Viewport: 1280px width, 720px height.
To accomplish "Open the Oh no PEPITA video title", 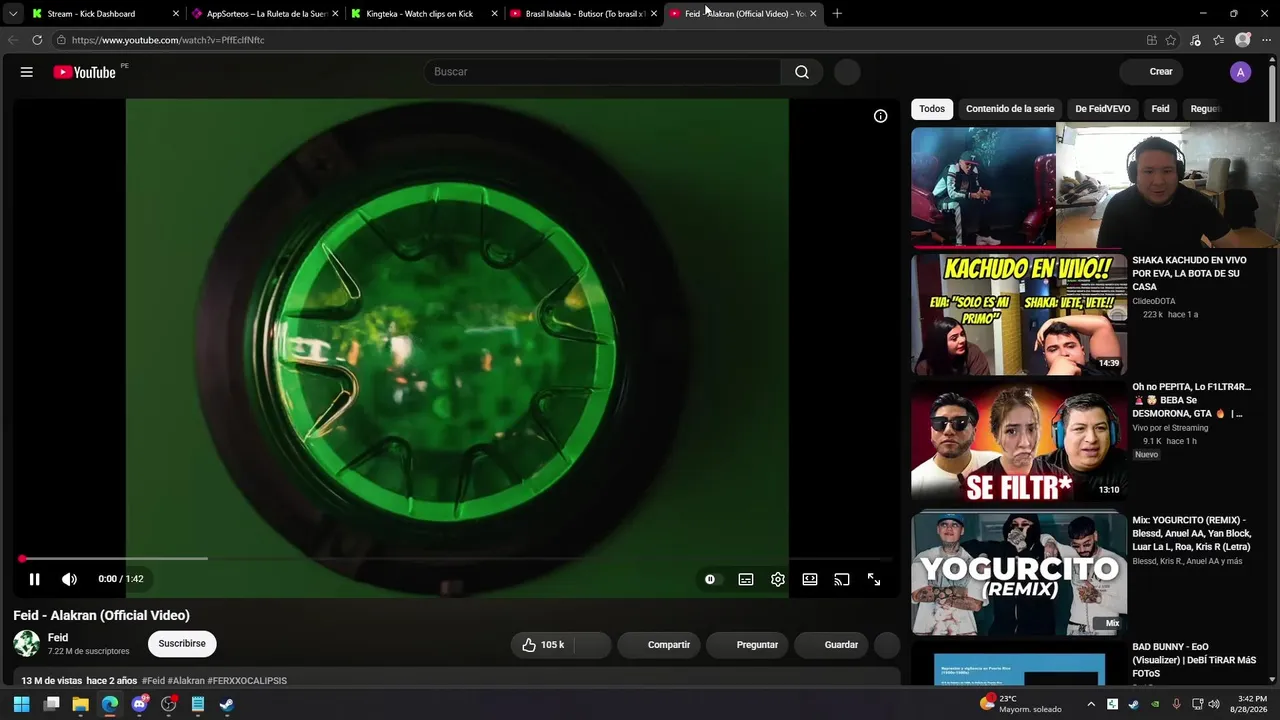I will (x=1192, y=400).
